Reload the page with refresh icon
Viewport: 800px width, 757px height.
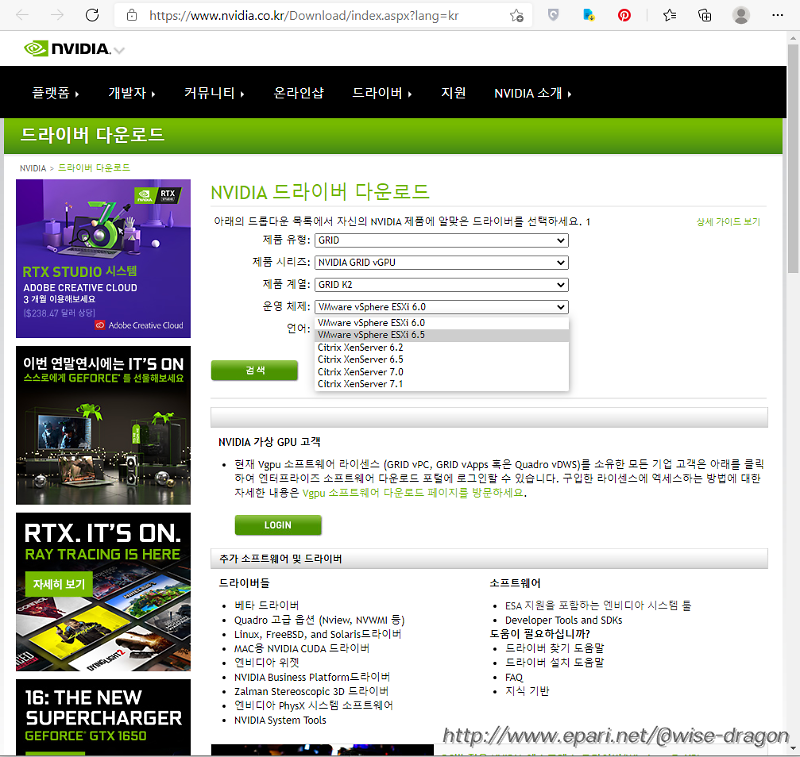tap(92, 15)
